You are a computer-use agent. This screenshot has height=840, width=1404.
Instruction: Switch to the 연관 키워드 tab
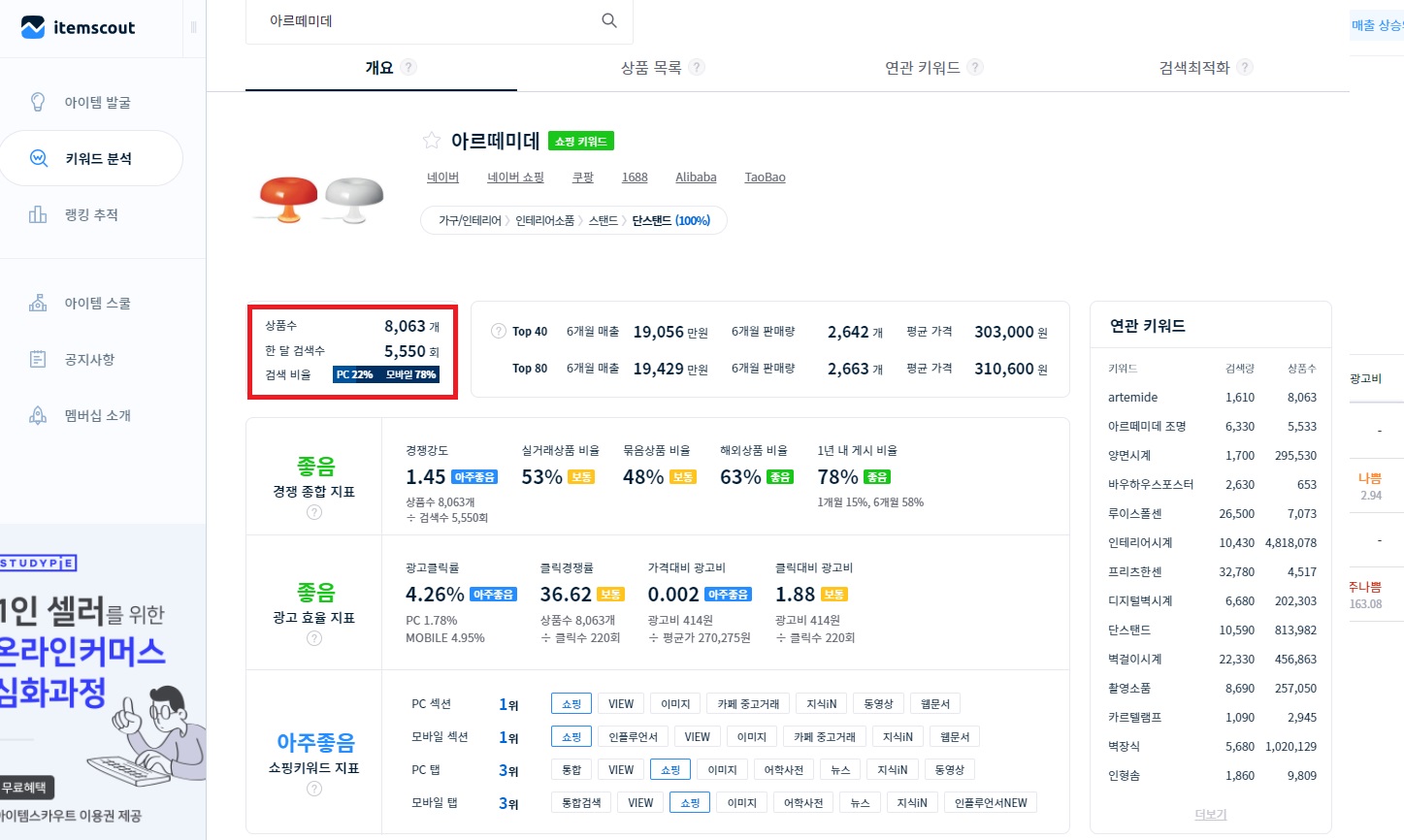pyautogui.click(x=922, y=67)
